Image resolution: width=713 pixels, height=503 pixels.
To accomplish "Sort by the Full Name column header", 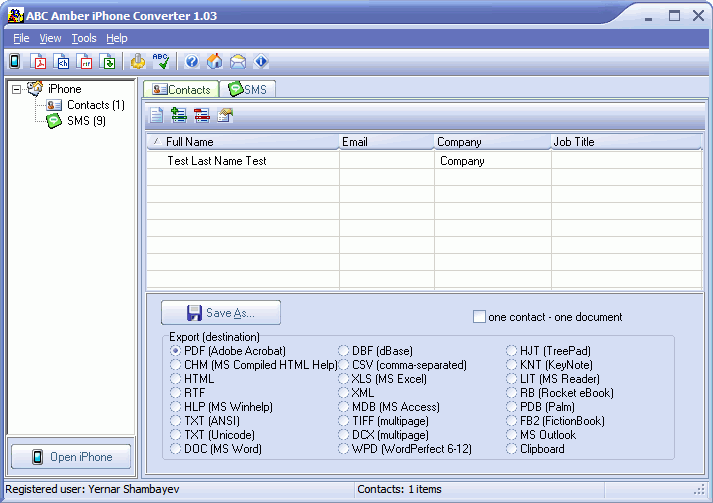I will [x=243, y=142].
